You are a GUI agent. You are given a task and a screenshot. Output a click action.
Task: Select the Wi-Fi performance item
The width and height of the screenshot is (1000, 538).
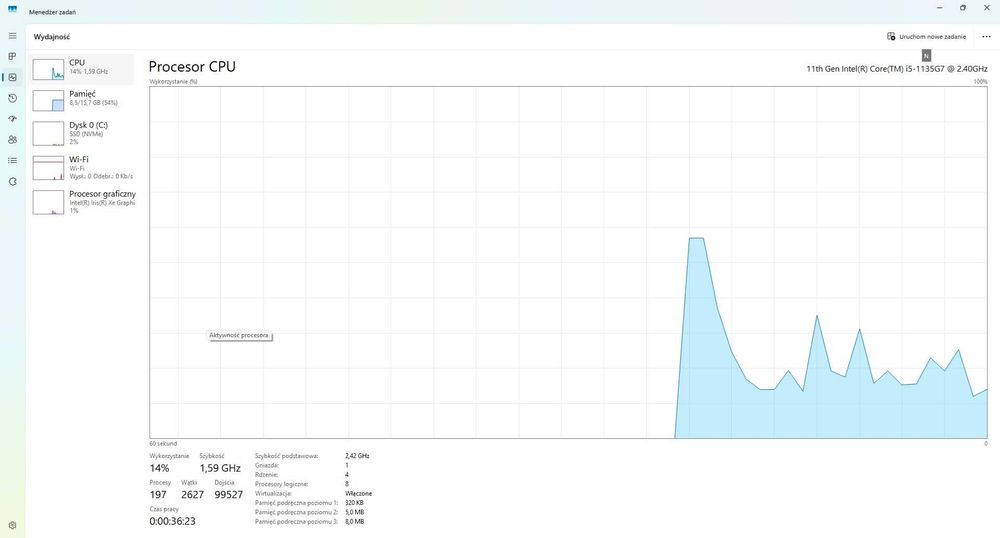(82, 168)
